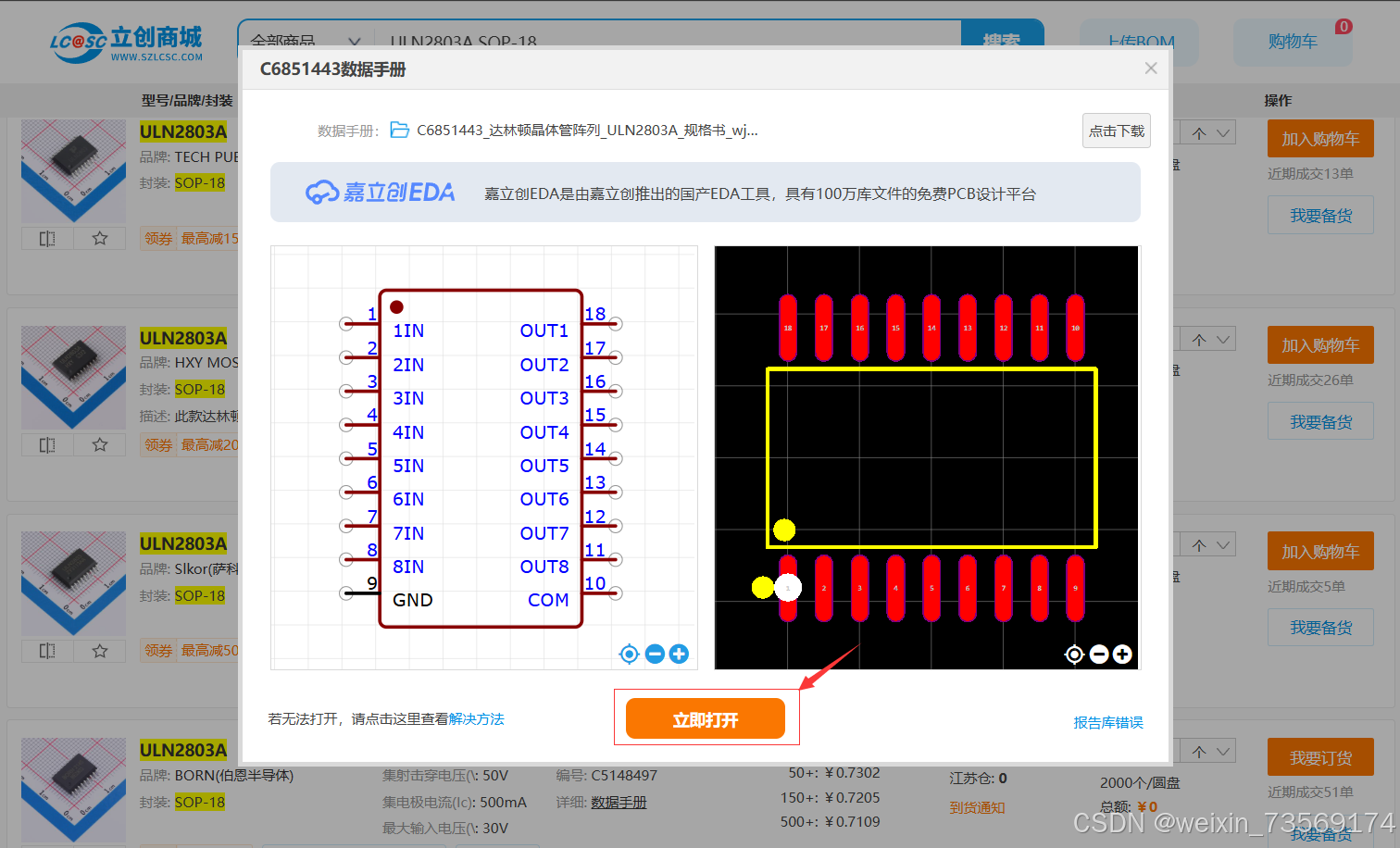Click the 领券 coupon tag in Slkor row
This screenshot has width=1400, height=848.
pos(158,651)
